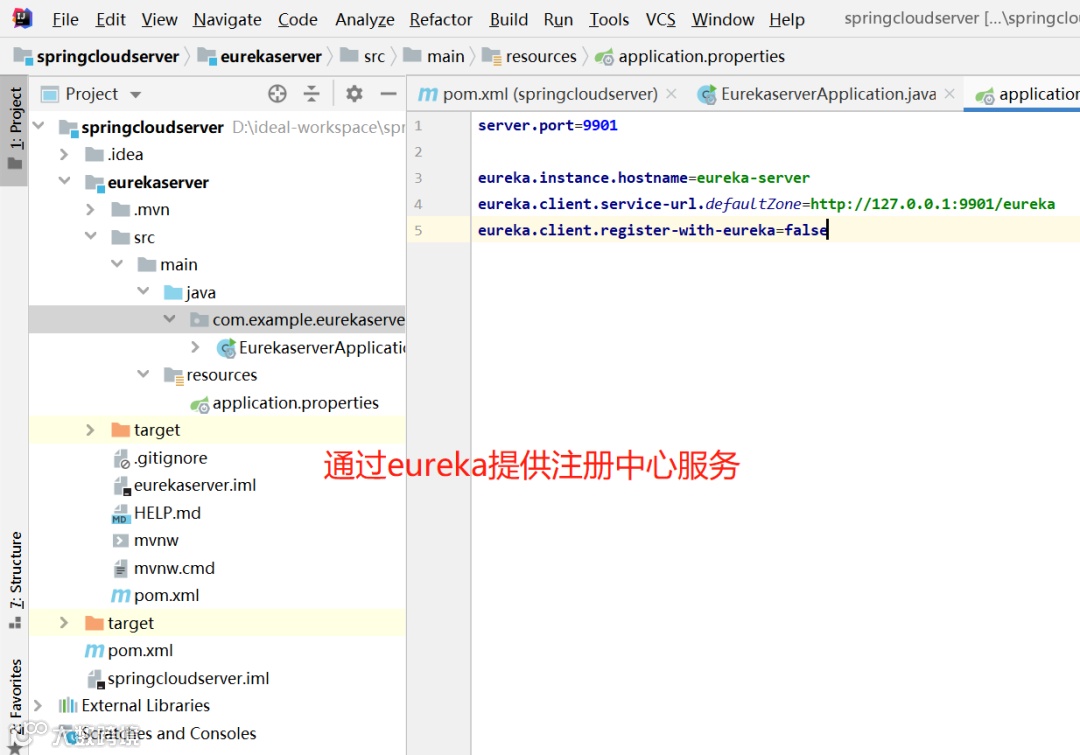Collapse the main folder in tree

117,264
